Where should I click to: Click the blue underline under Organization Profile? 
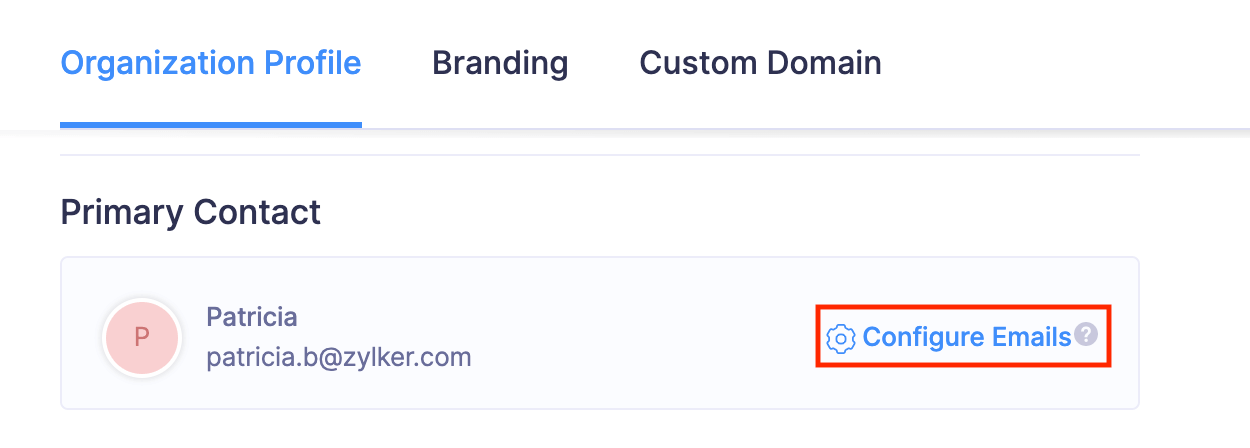point(211,125)
